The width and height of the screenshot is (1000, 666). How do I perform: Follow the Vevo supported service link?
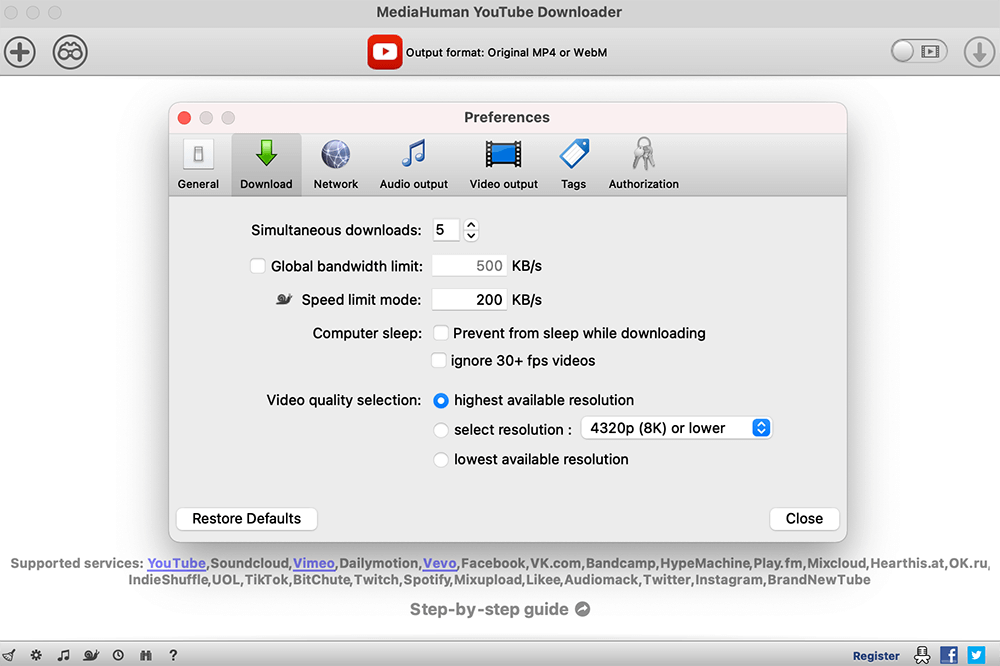pyautogui.click(x=439, y=563)
